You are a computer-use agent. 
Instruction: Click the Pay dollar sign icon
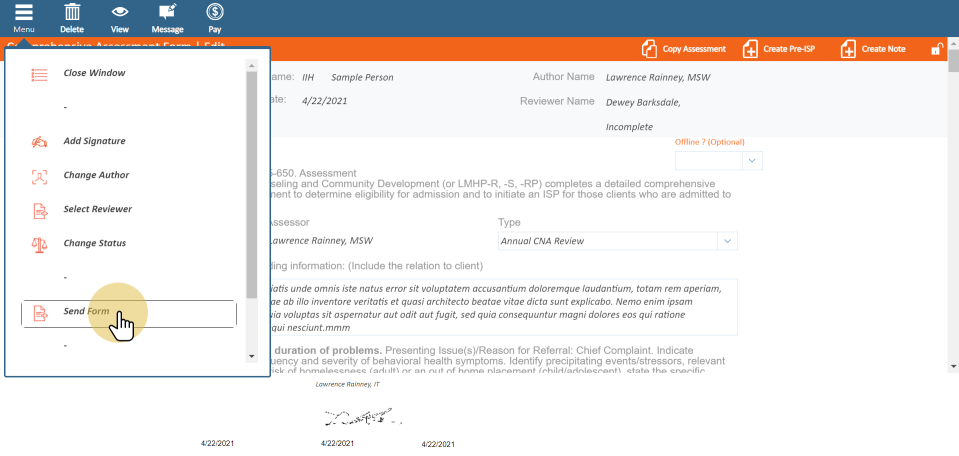tap(214, 13)
